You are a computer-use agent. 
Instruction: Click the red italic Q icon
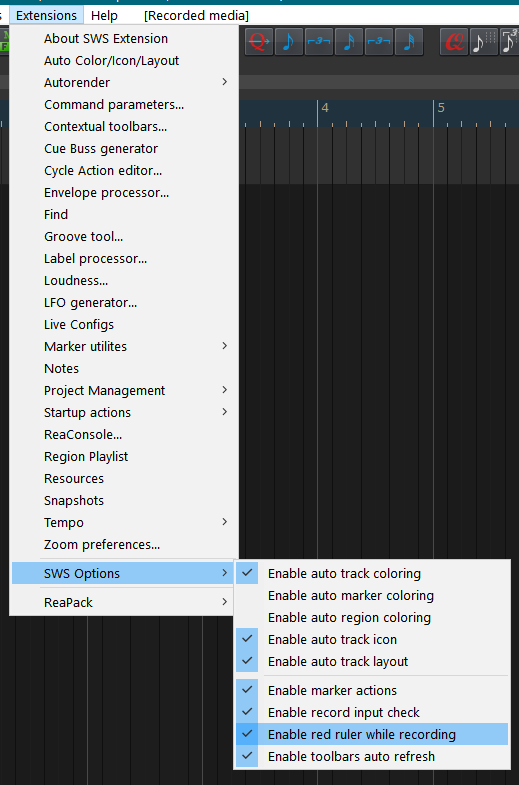pyautogui.click(x=454, y=42)
